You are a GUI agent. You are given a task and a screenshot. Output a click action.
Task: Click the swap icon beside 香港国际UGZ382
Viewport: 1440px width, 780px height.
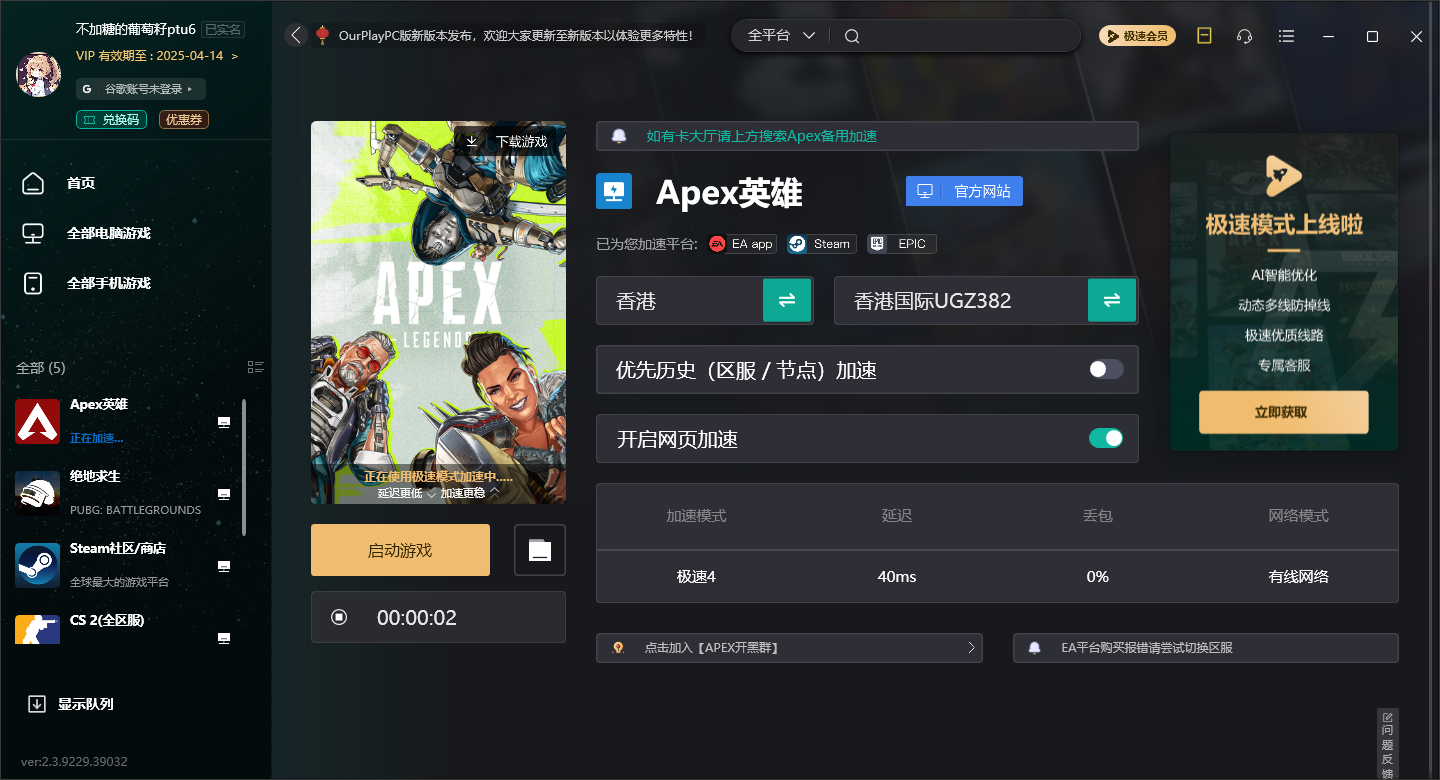point(1112,300)
